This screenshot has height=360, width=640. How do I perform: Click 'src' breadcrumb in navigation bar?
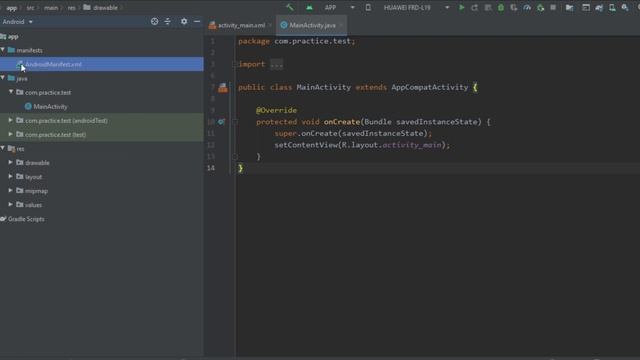[31, 8]
